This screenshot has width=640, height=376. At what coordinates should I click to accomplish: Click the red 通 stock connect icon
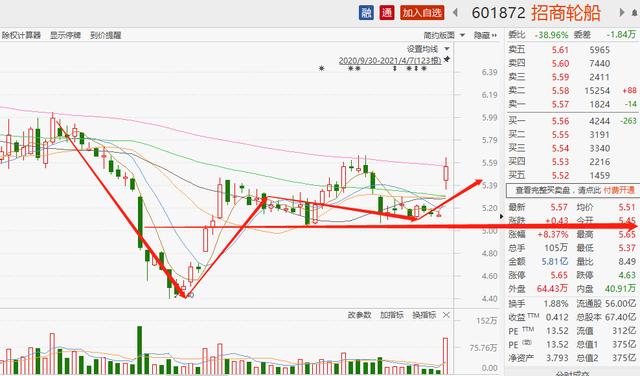[387, 13]
